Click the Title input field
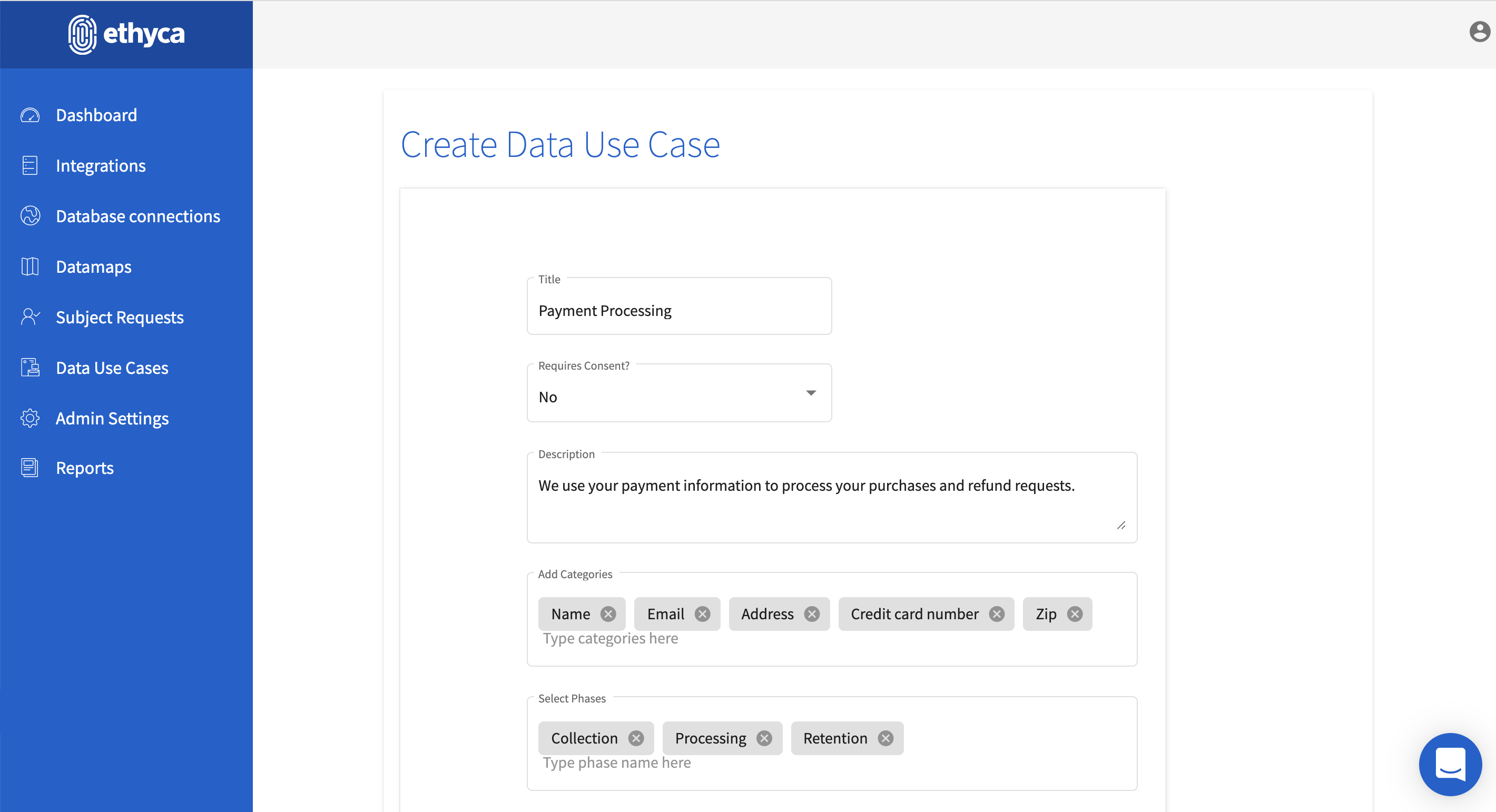The height and width of the screenshot is (812, 1496). (x=678, y=311)
